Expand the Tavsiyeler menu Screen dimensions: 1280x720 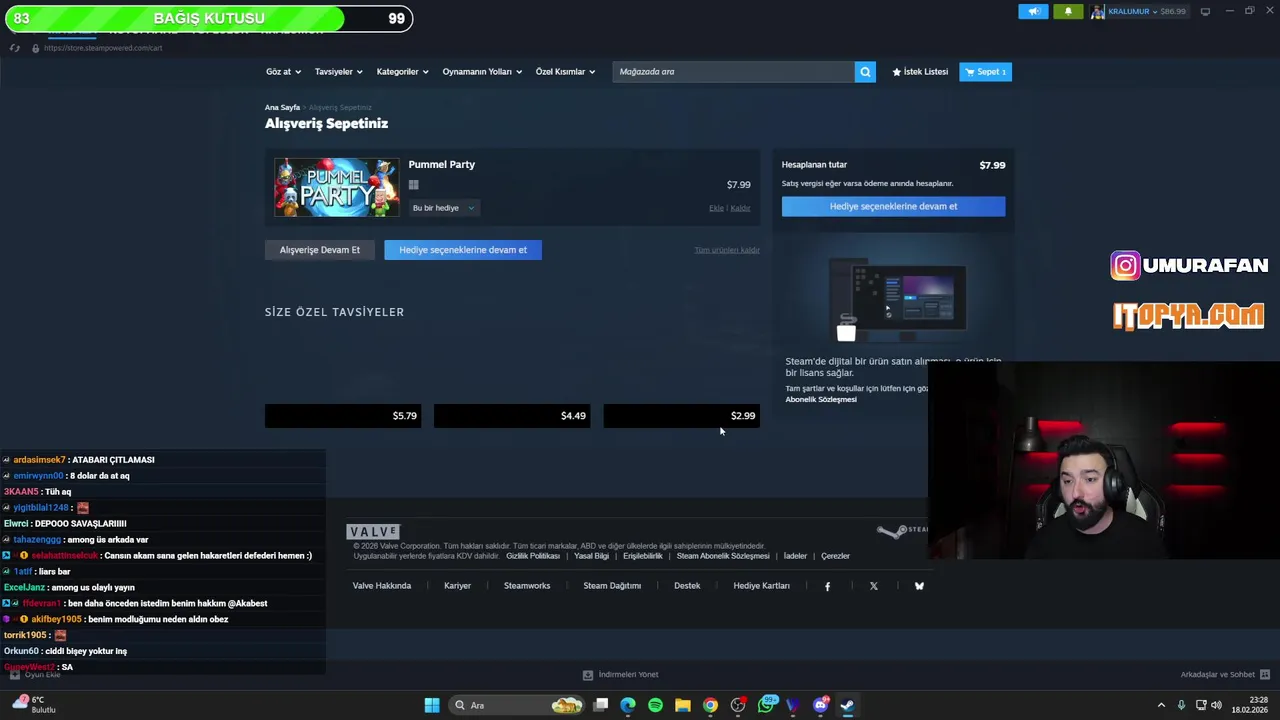(338, 72)
